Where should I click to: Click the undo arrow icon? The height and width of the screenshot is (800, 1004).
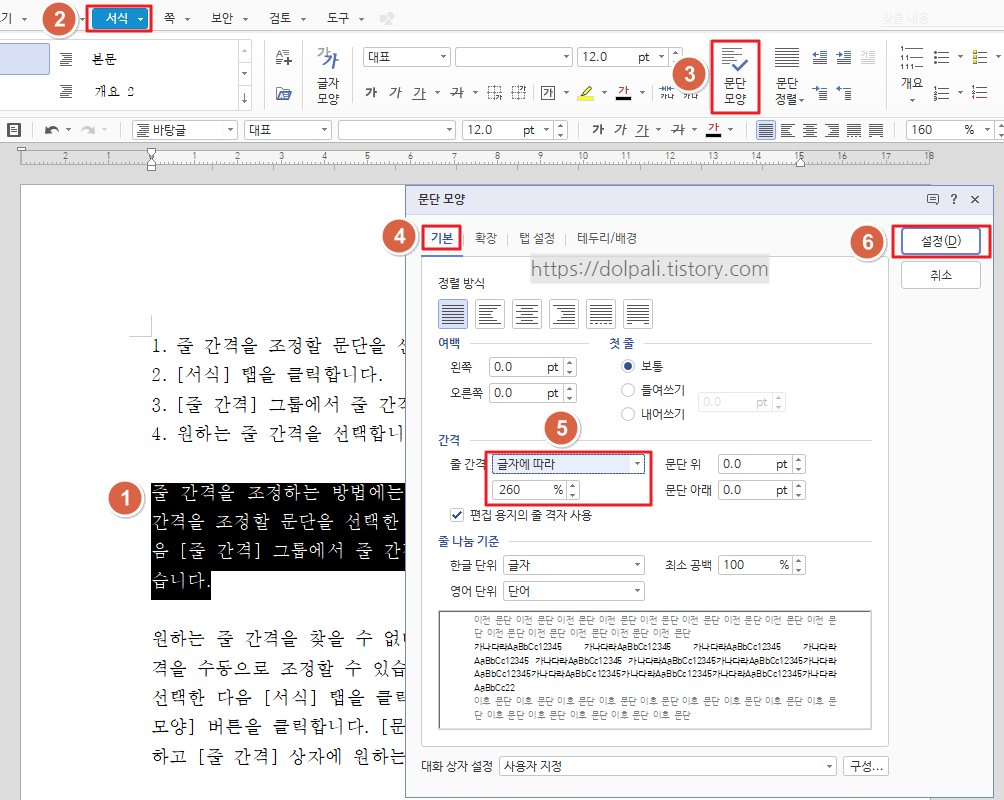click(51, 130)
